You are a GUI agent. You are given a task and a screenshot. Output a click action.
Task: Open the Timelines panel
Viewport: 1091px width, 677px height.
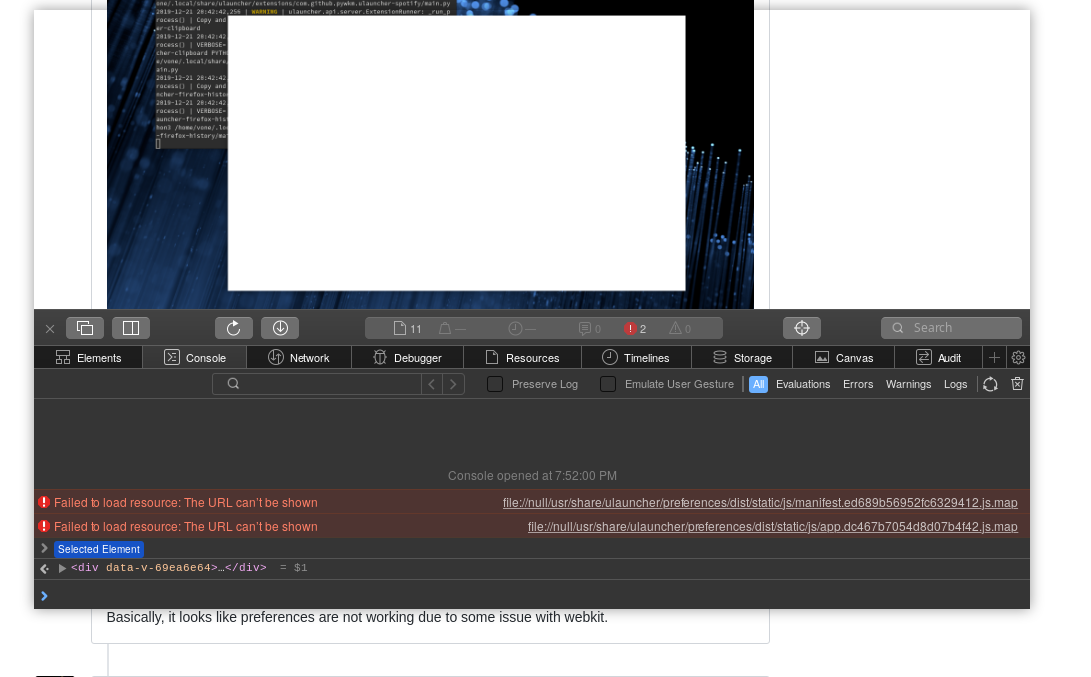coord(635,357)
